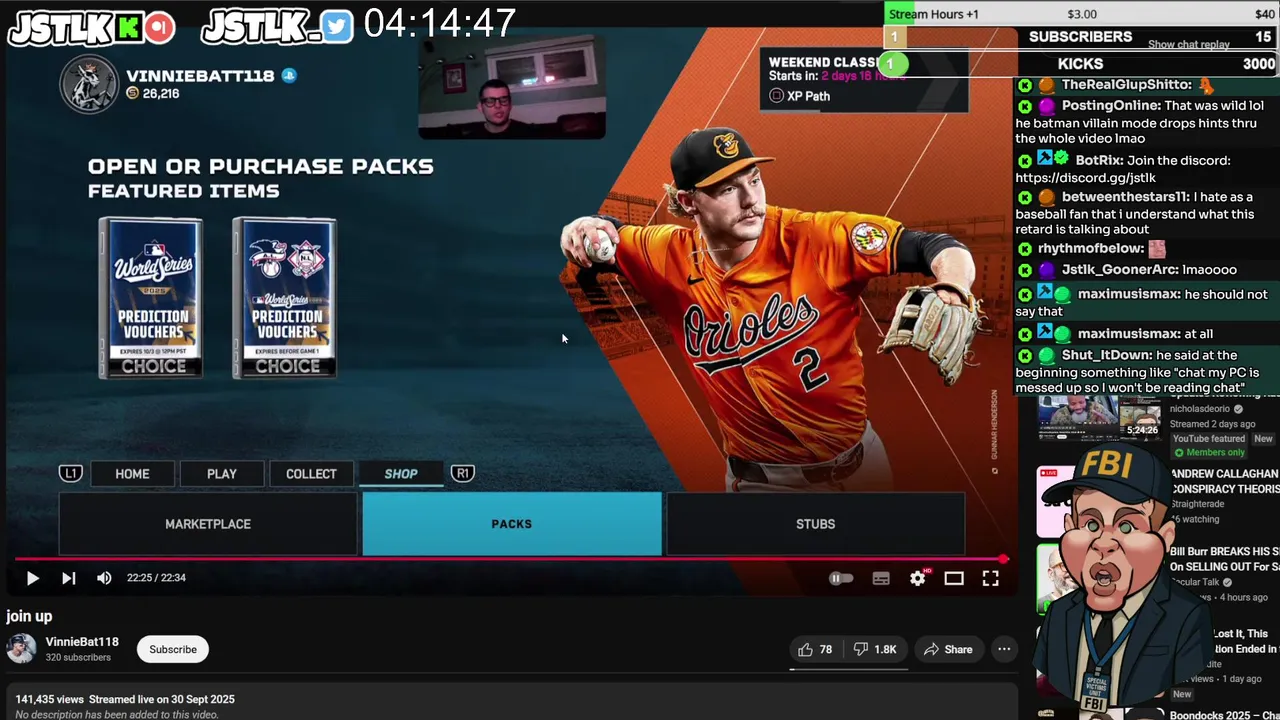The height and width of the screenshot is (720, 1280).
Task: Select the COLLECT tab
Action: [311, 474]
